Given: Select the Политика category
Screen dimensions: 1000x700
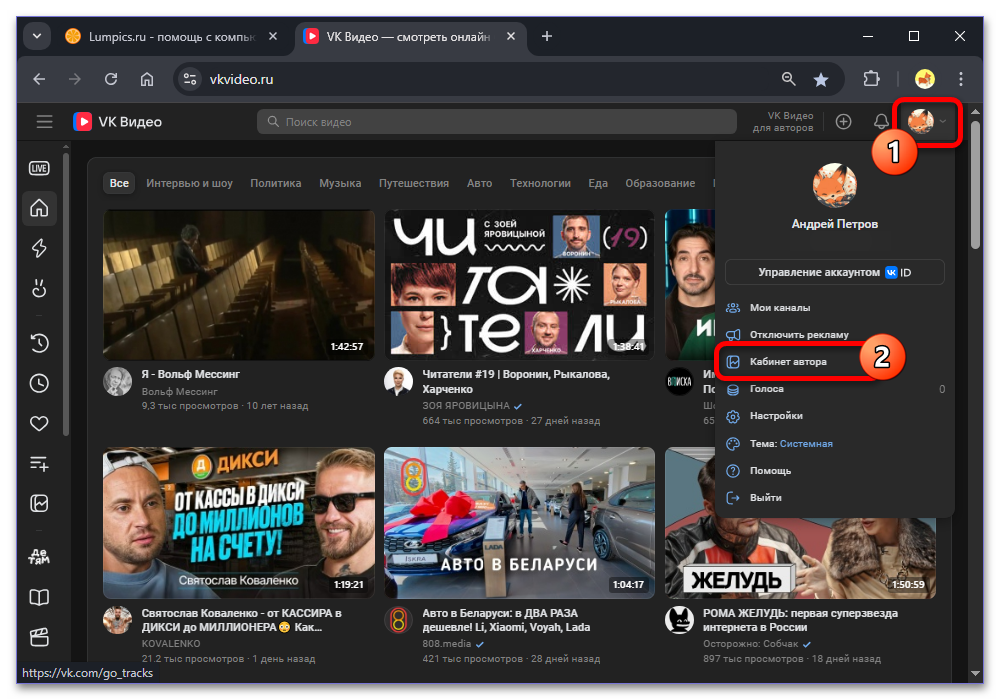Looking at the screenshot, I should coord(276,183).
